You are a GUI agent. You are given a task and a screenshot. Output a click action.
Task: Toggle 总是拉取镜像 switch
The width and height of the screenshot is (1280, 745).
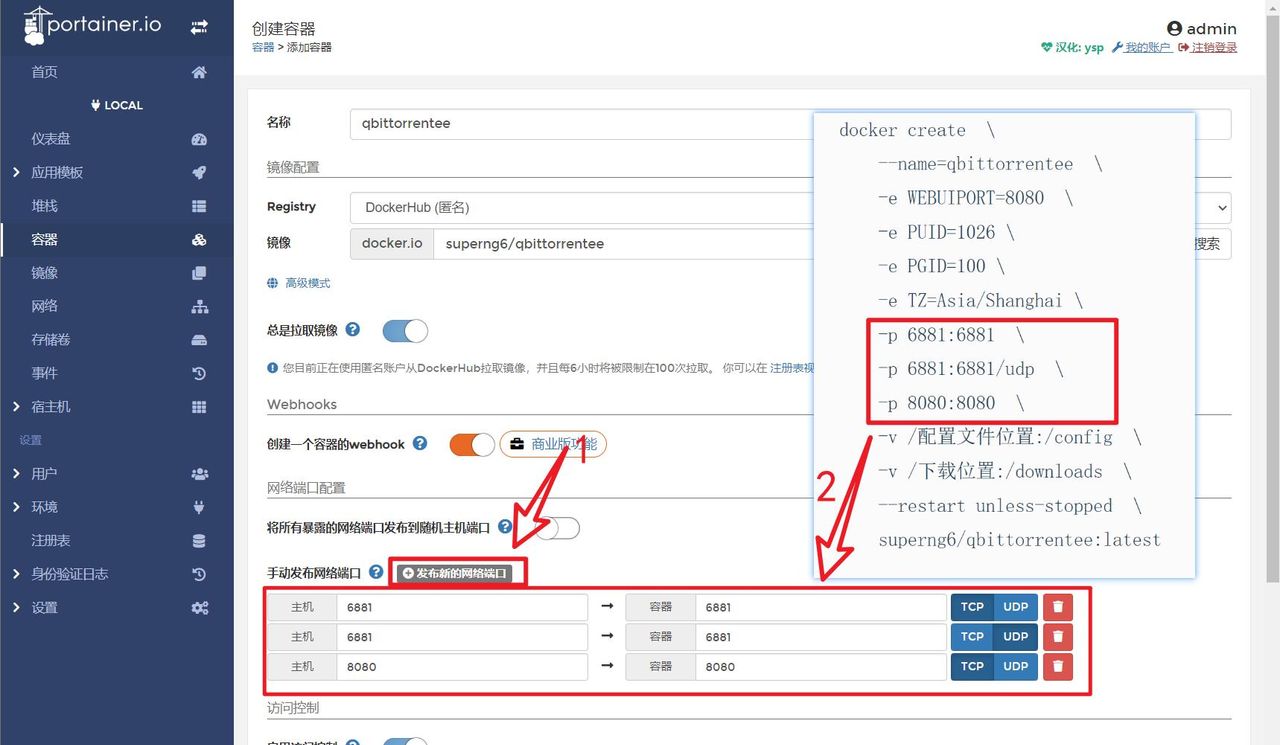(x=405, y=331)
